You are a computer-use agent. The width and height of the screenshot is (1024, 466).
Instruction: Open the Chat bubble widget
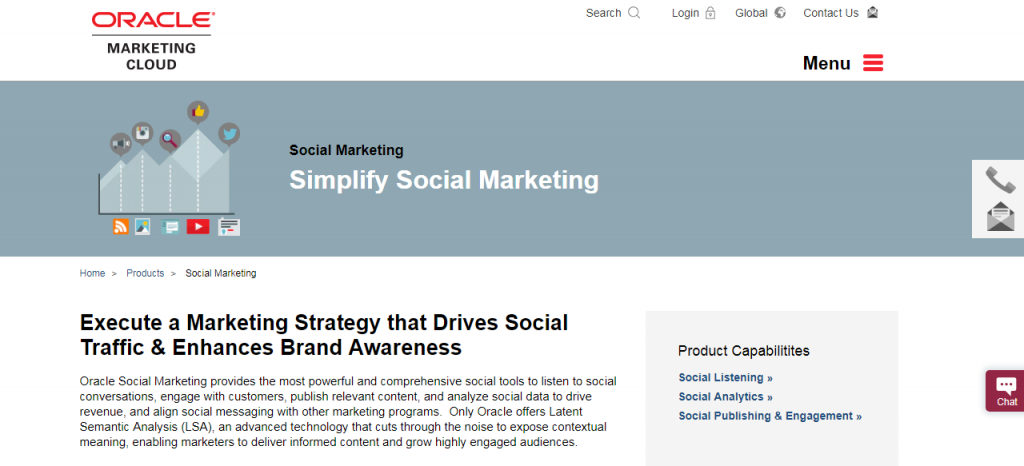click(x=1006, y=391)
